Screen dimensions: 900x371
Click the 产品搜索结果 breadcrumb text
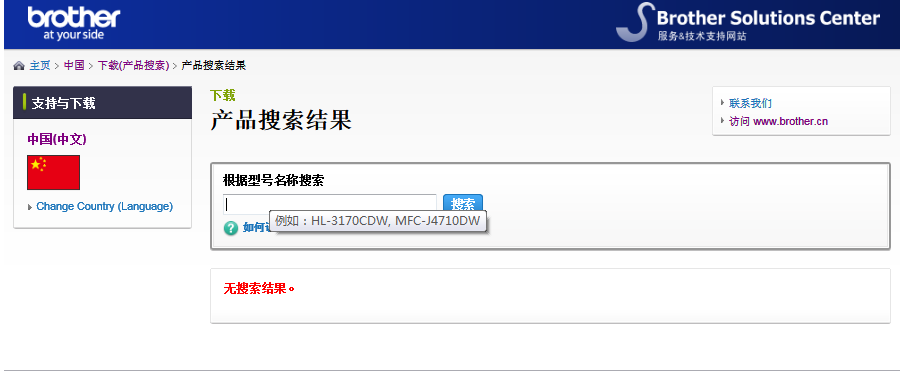(214, 65)
